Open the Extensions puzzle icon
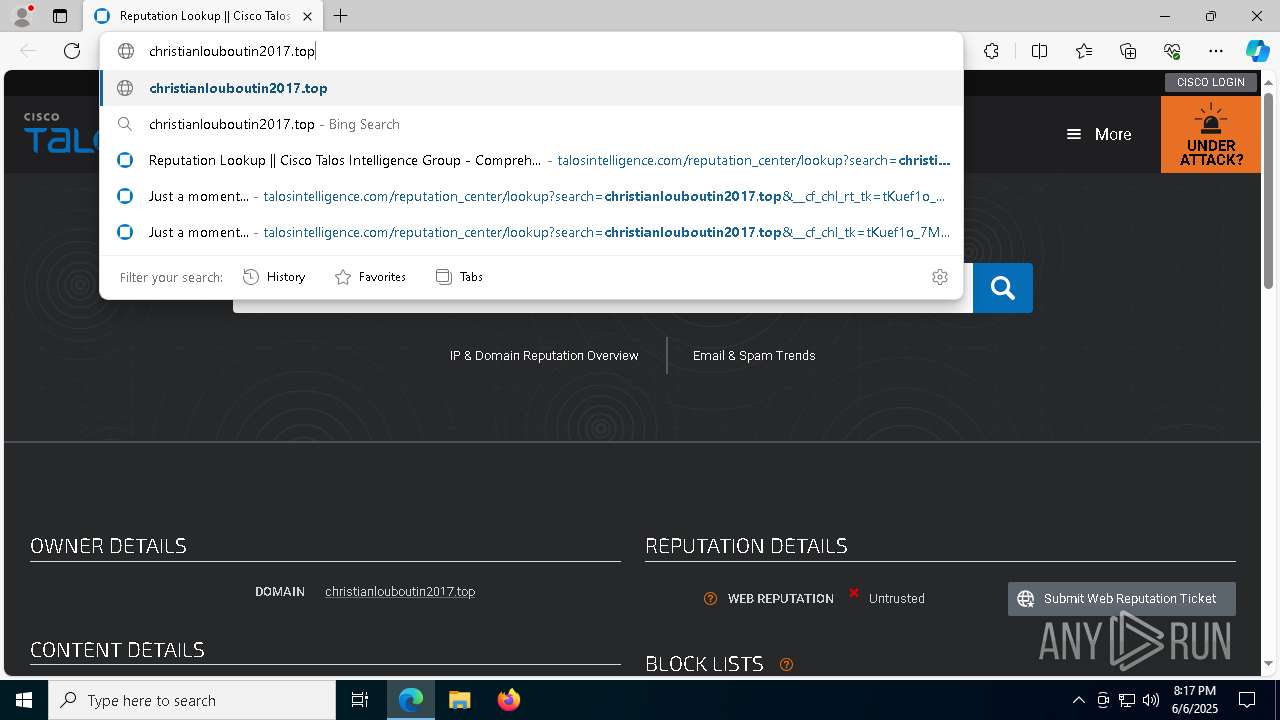 991,51
